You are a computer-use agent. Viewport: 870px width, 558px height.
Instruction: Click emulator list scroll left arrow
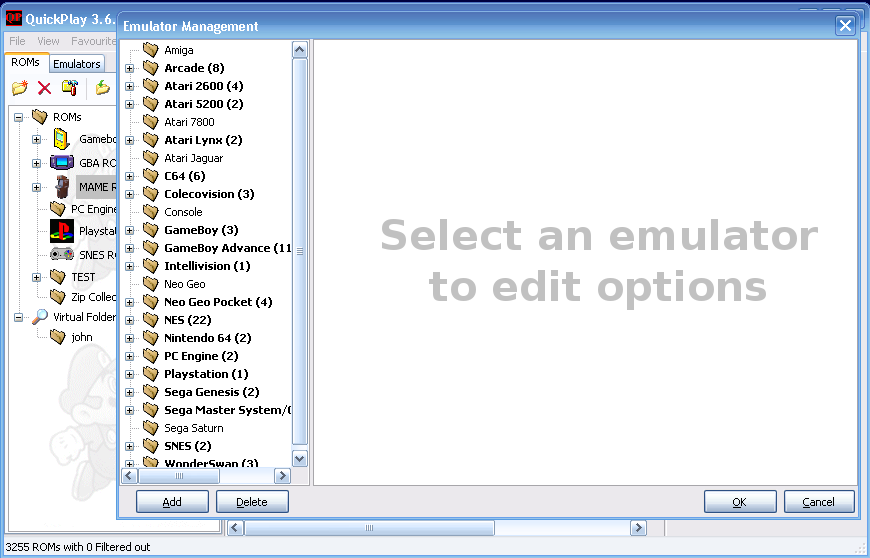129,475
